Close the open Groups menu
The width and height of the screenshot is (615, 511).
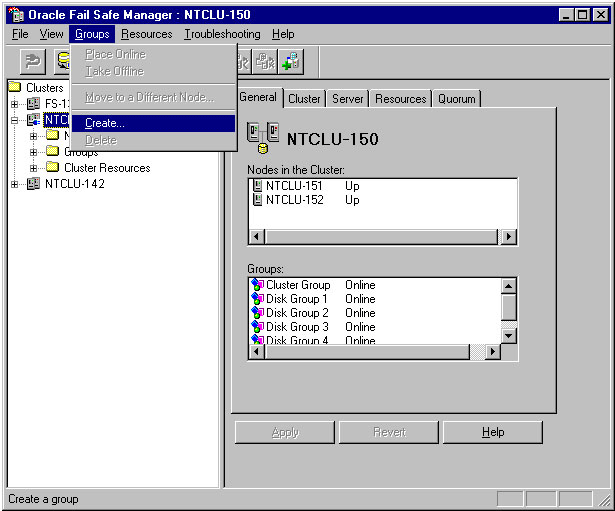(x=92, y=34)
